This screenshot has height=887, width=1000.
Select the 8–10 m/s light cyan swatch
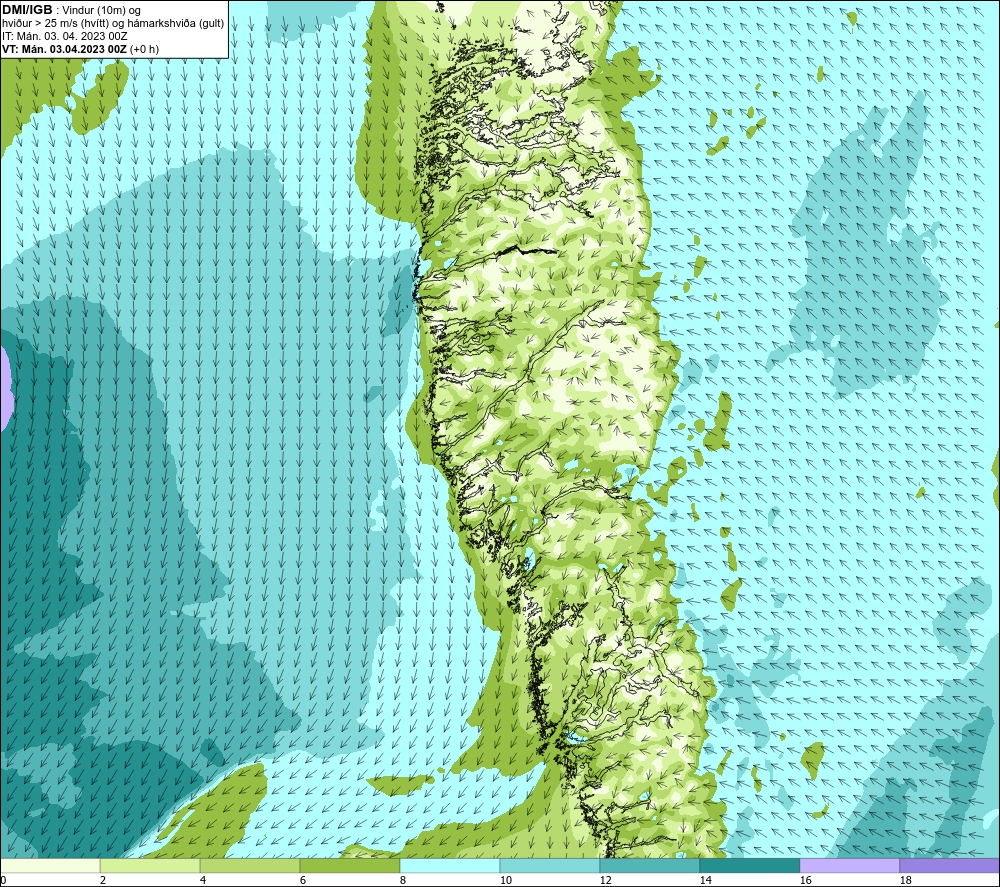(450, 865)
